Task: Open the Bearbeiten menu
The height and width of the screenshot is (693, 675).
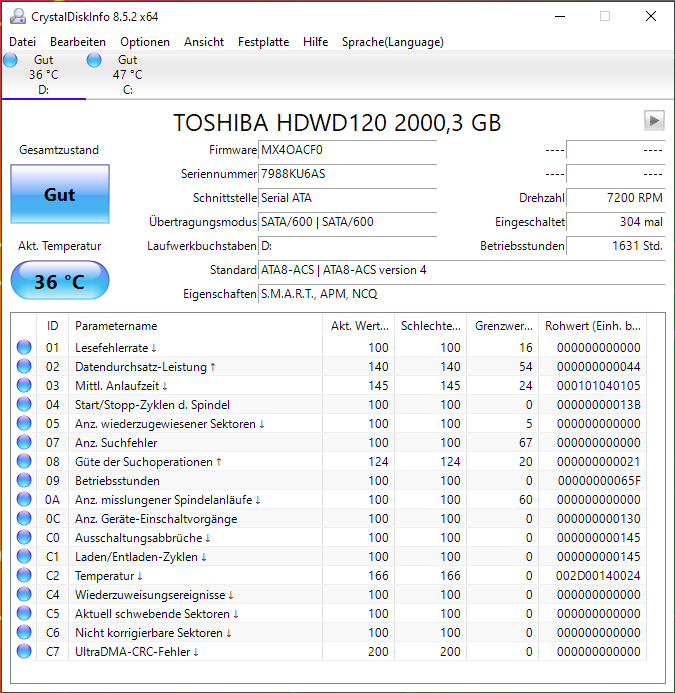Action: pos(78,42)
